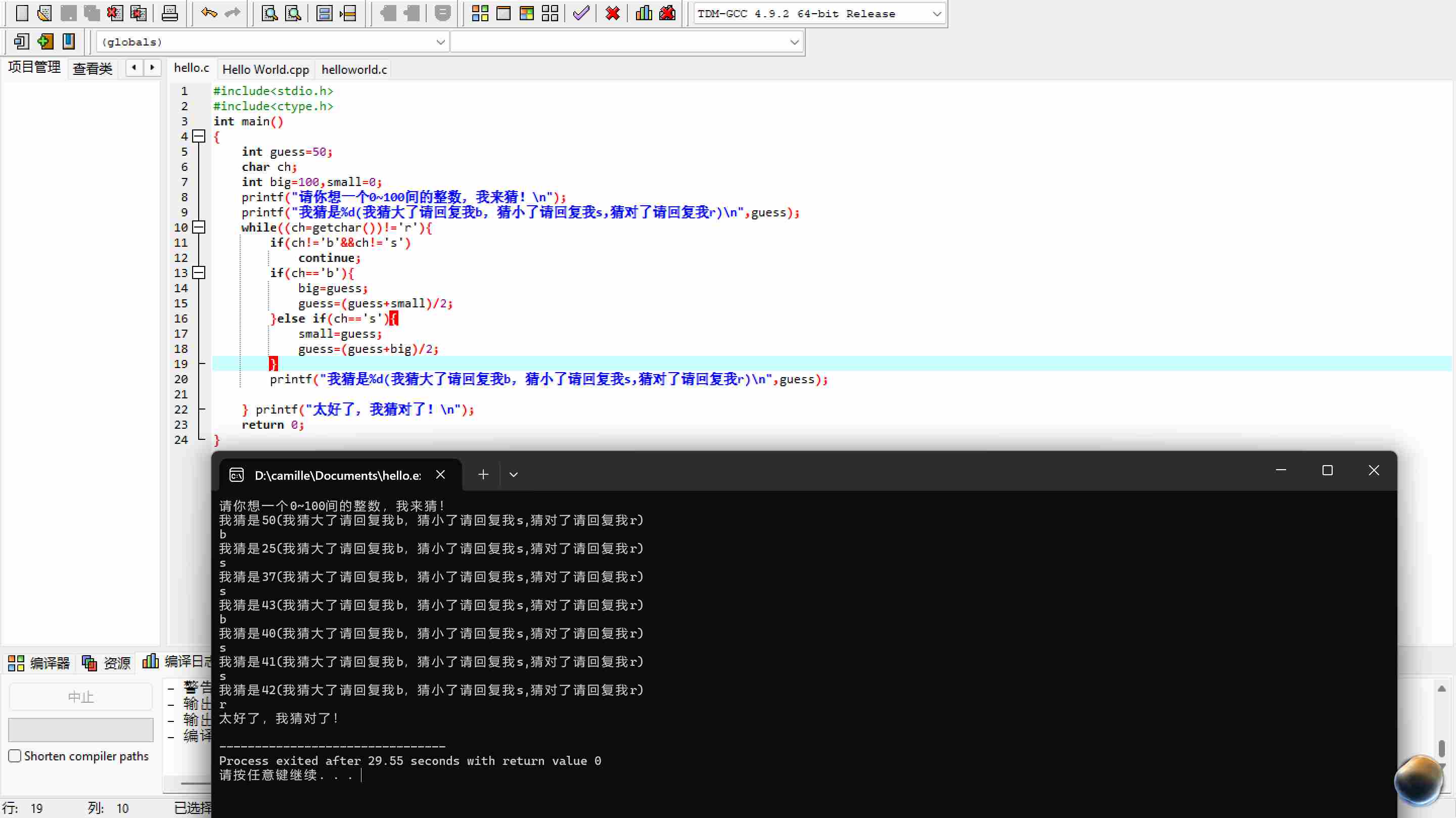Switch to the helloworld.c tab
The width and height of the screenshot is (1456, 818).
(354, 70)
